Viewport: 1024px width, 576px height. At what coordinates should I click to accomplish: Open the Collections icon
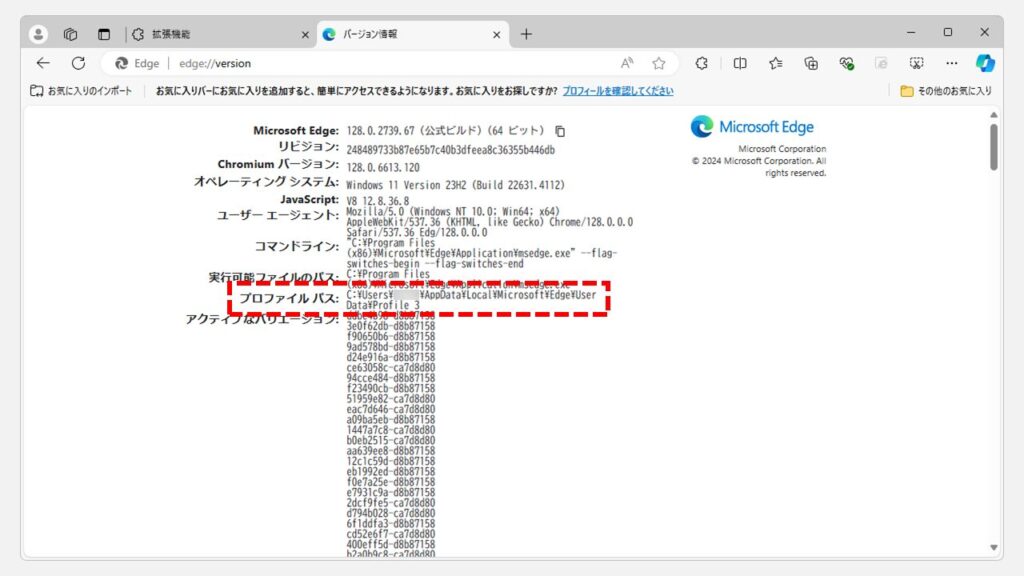point(811,63)
